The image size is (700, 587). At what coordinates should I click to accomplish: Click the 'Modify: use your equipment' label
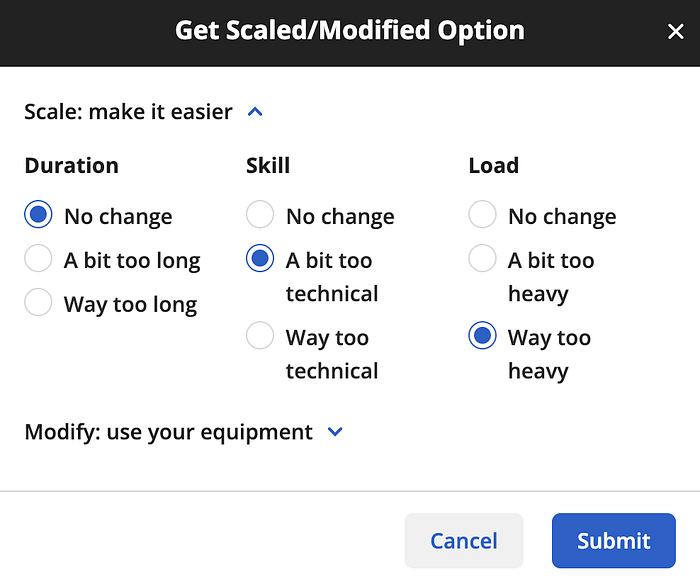point(168,432)
